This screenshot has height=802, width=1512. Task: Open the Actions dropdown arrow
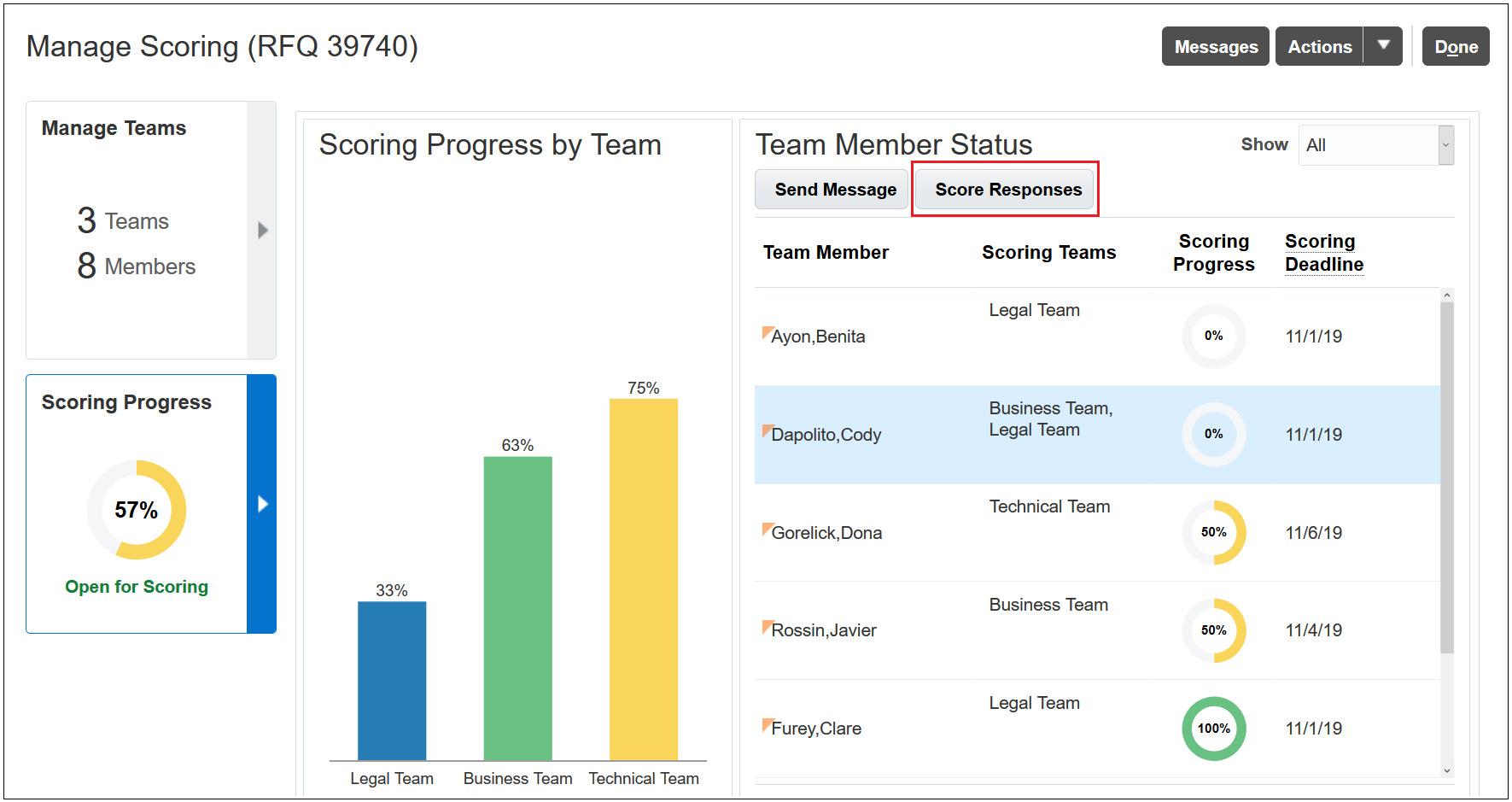[x=1383, y=46]
